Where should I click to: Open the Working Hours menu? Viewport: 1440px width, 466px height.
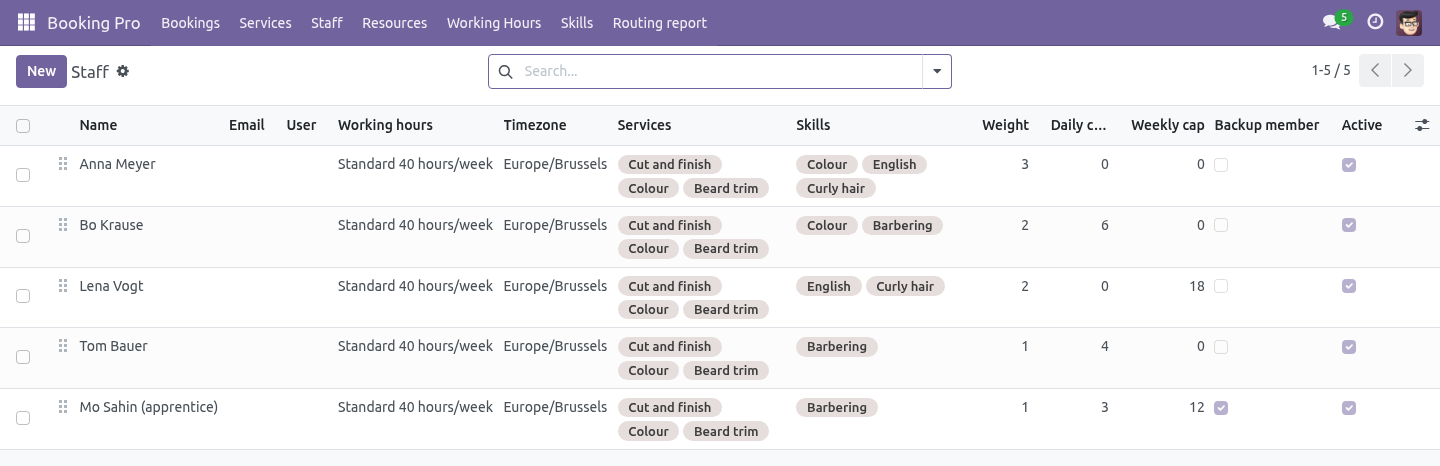point(494,22)
